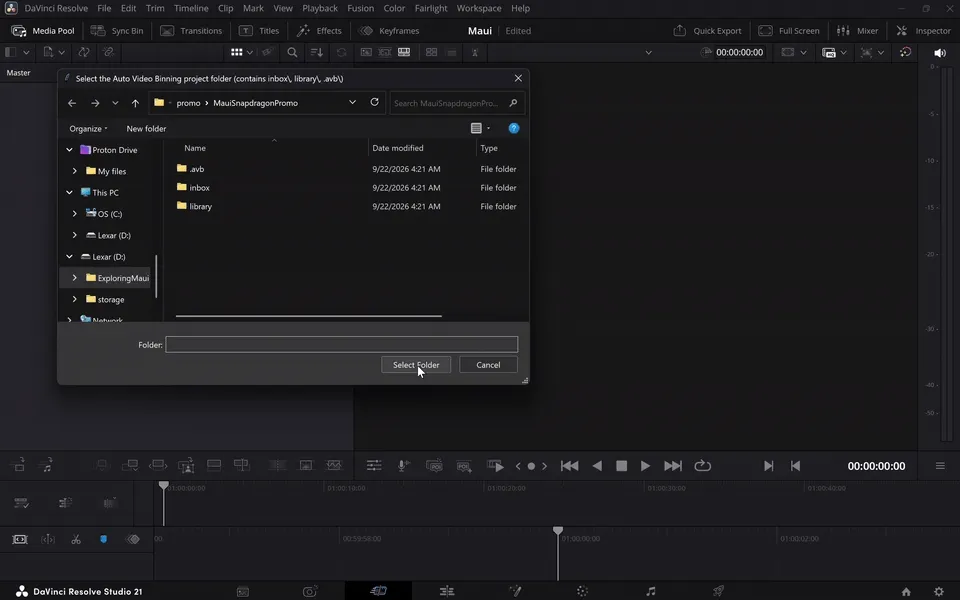Open the Timeline menu

[x=191, y=8]
